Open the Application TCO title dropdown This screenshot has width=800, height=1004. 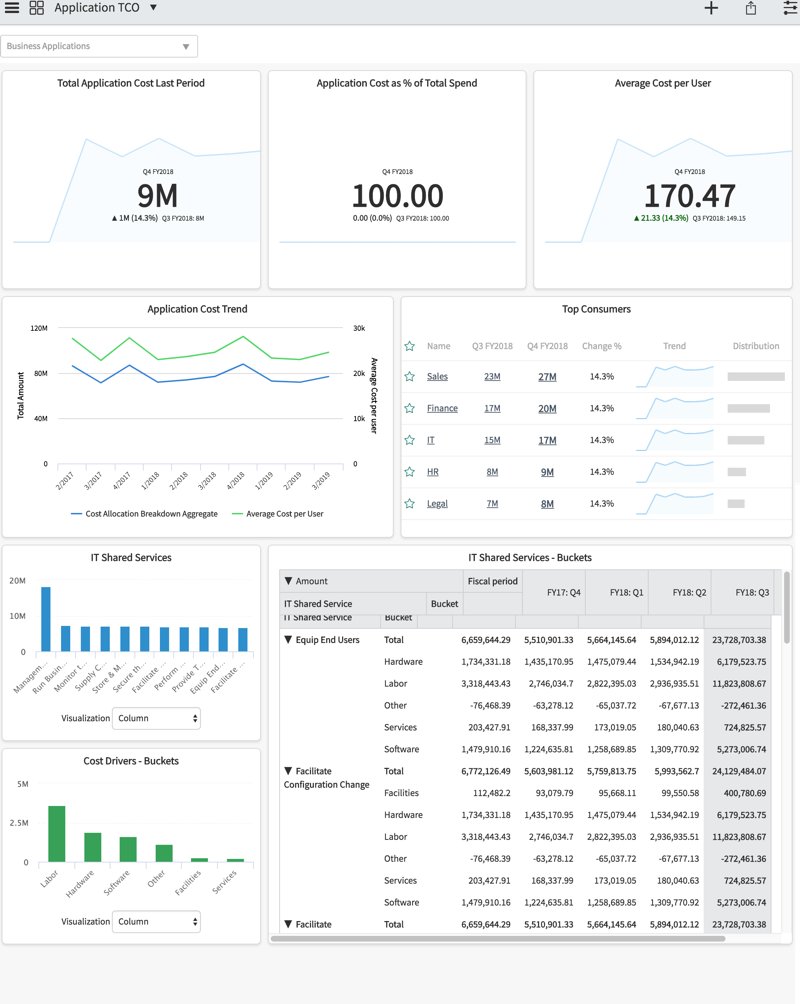[152, 8]
